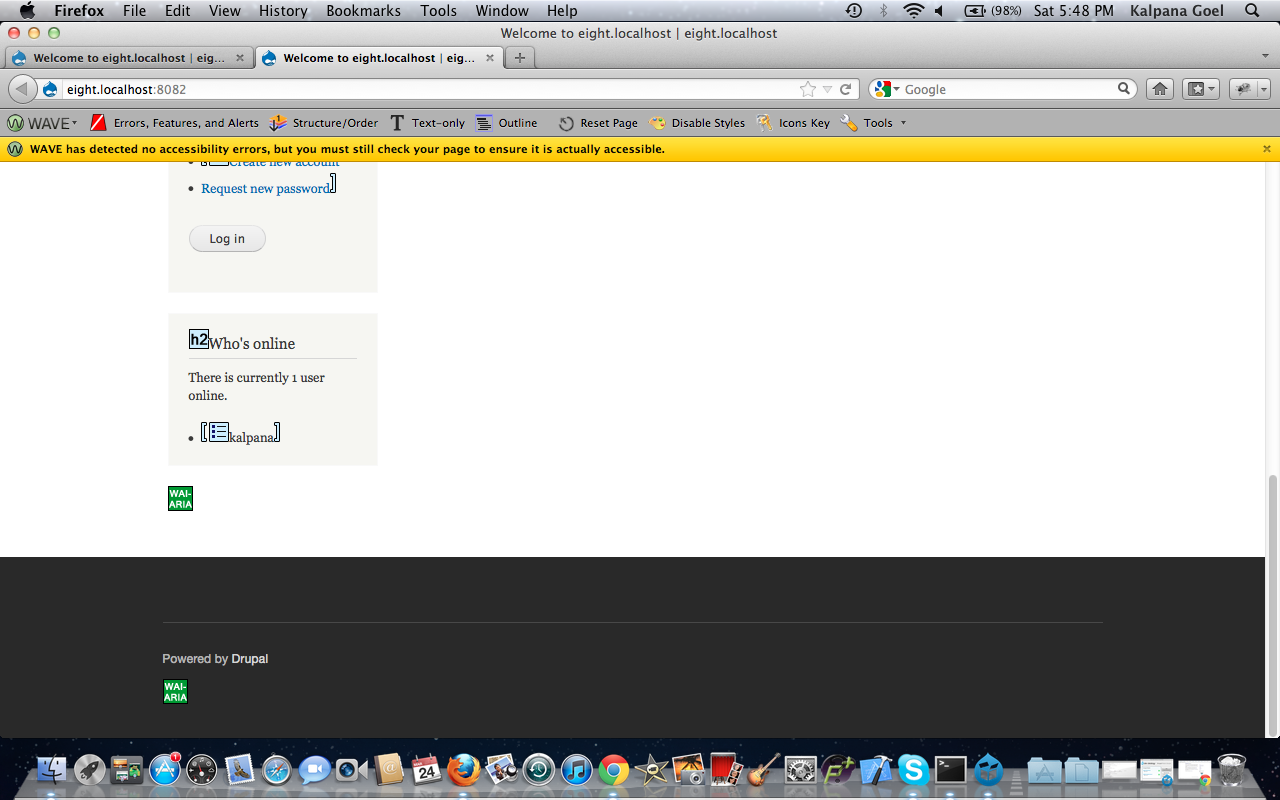Screen dimensions: 1280x800
Task: Open the Bookmarks toolbar button menu
Action: point(1200,89)
